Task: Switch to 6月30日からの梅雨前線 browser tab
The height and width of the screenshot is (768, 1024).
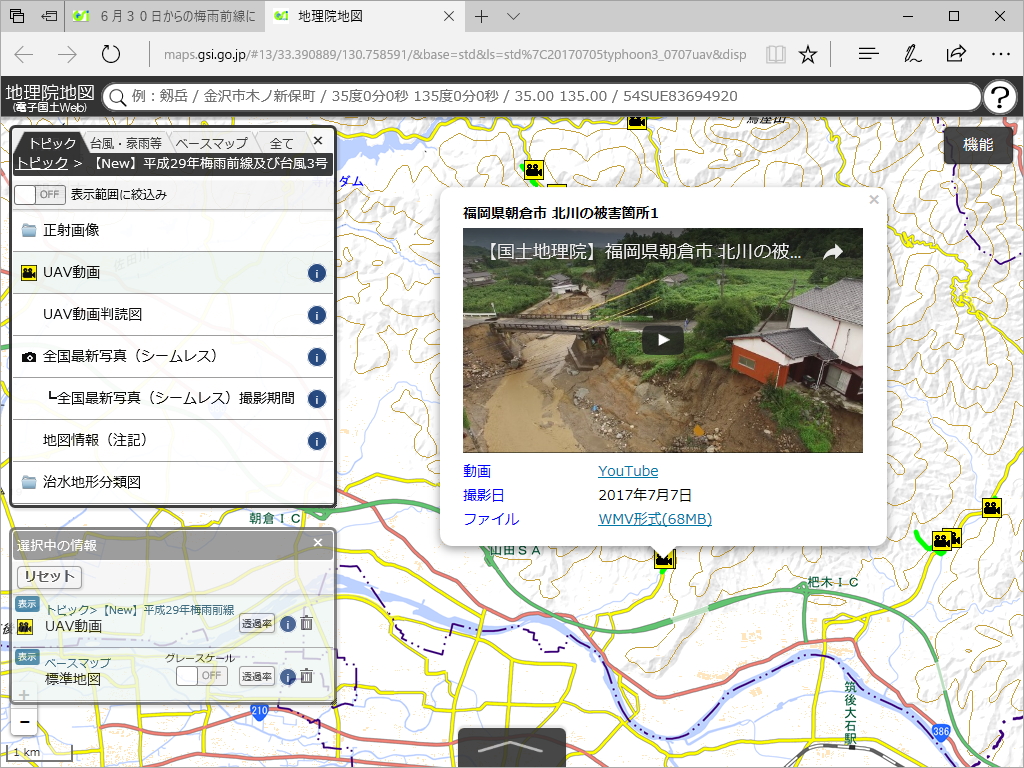Action: point(165,16)
